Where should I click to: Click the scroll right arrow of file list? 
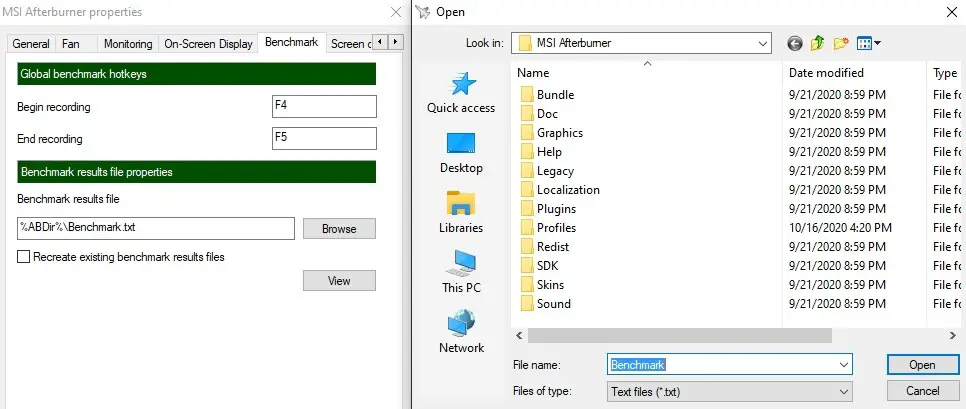[952, 335]
